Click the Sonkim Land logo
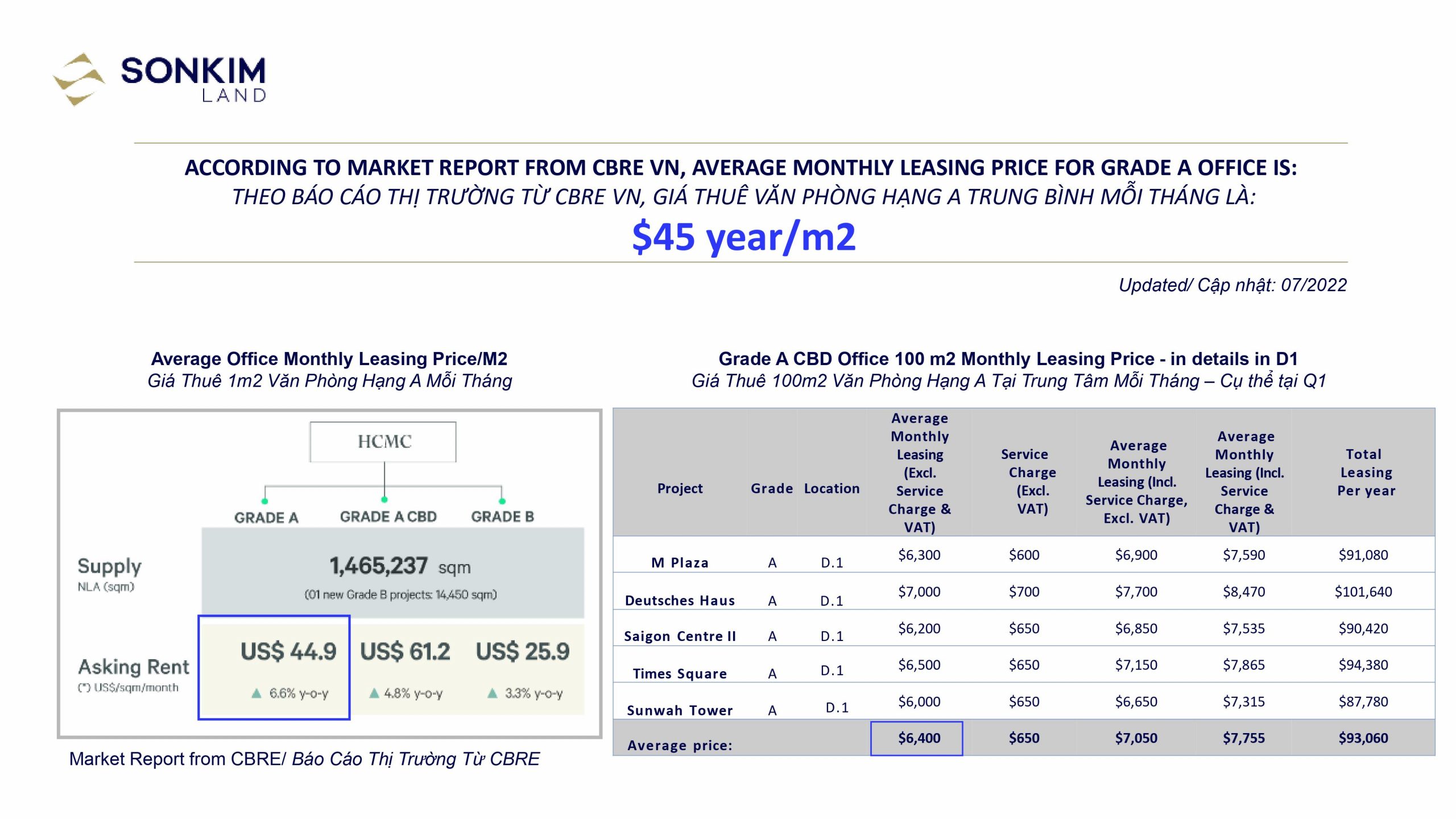This screenshot has height=819, width=1456. [x=159, y=78]
